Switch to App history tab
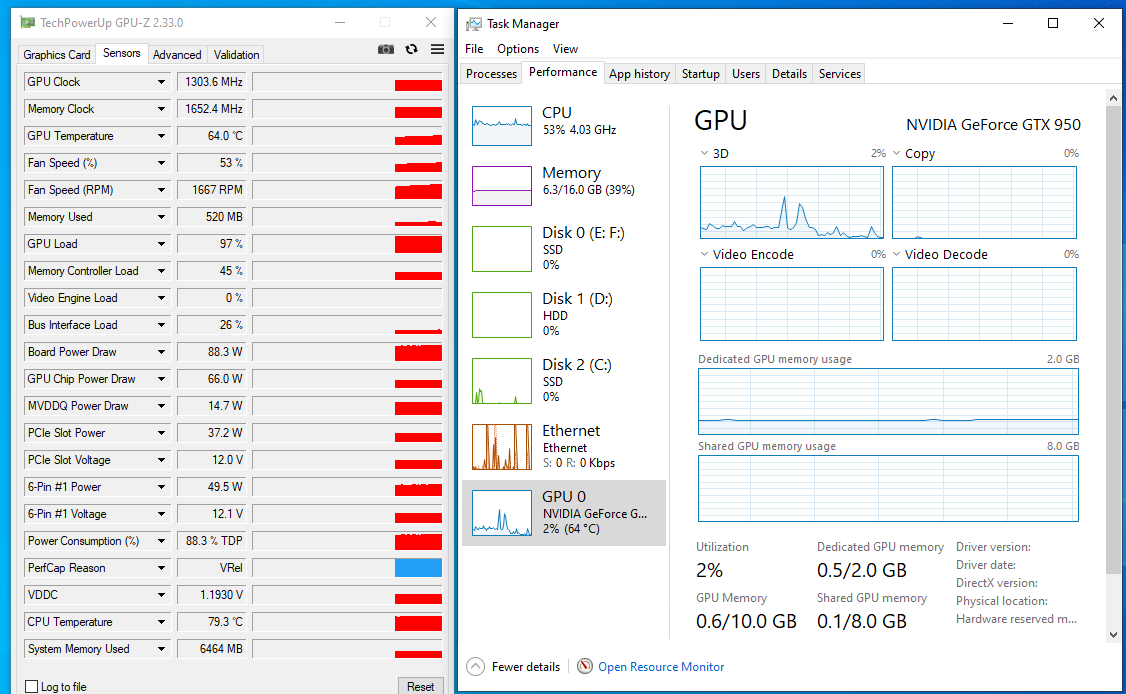Image resolution: width=1126 pixels, height=694 pixels. (x=639, y=74)
